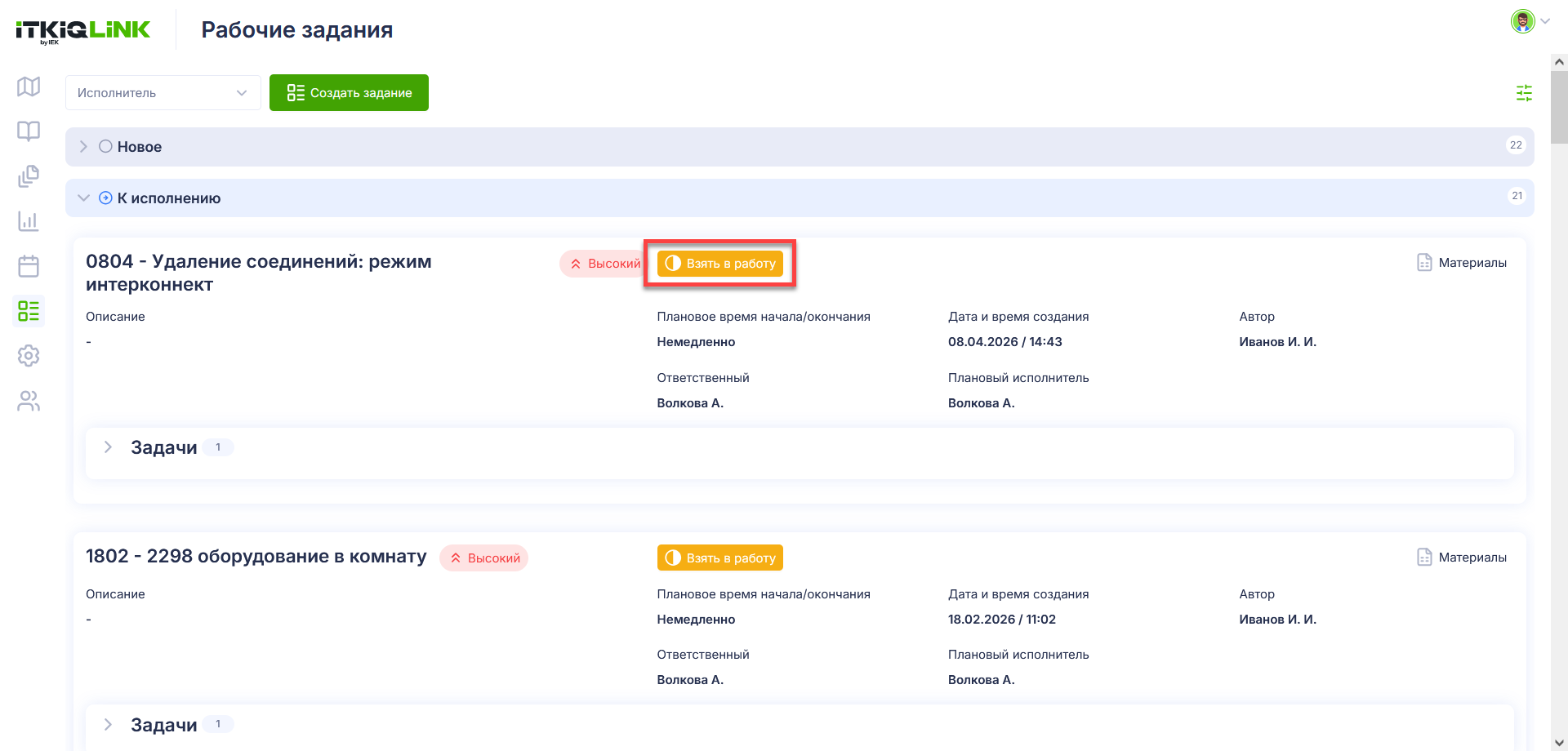Click the Задачи count badge on task 0804
The width and height of the screenshot is (1568, 751).
coord(218,447)
